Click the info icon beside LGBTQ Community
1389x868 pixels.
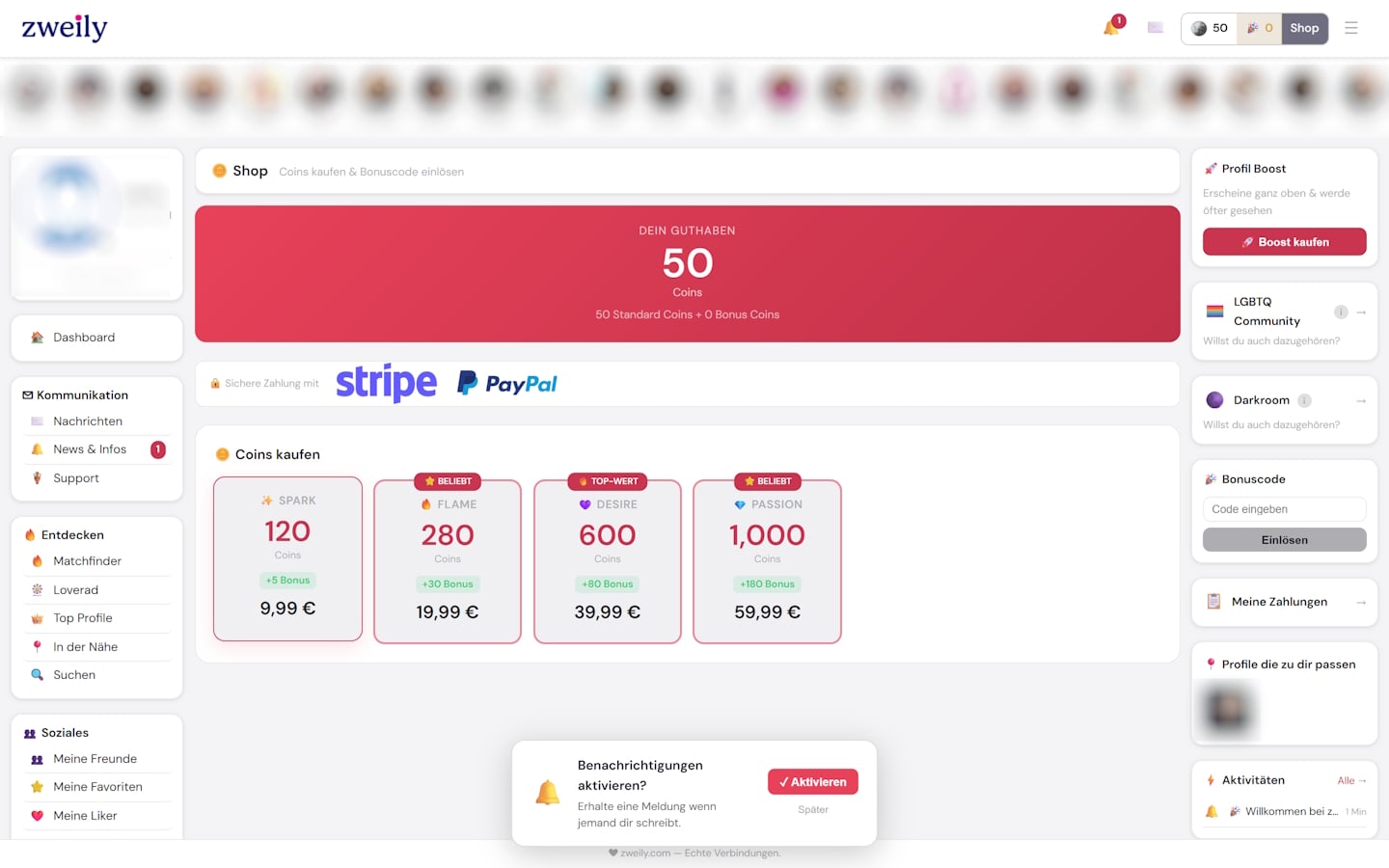tap(1341, 312)
